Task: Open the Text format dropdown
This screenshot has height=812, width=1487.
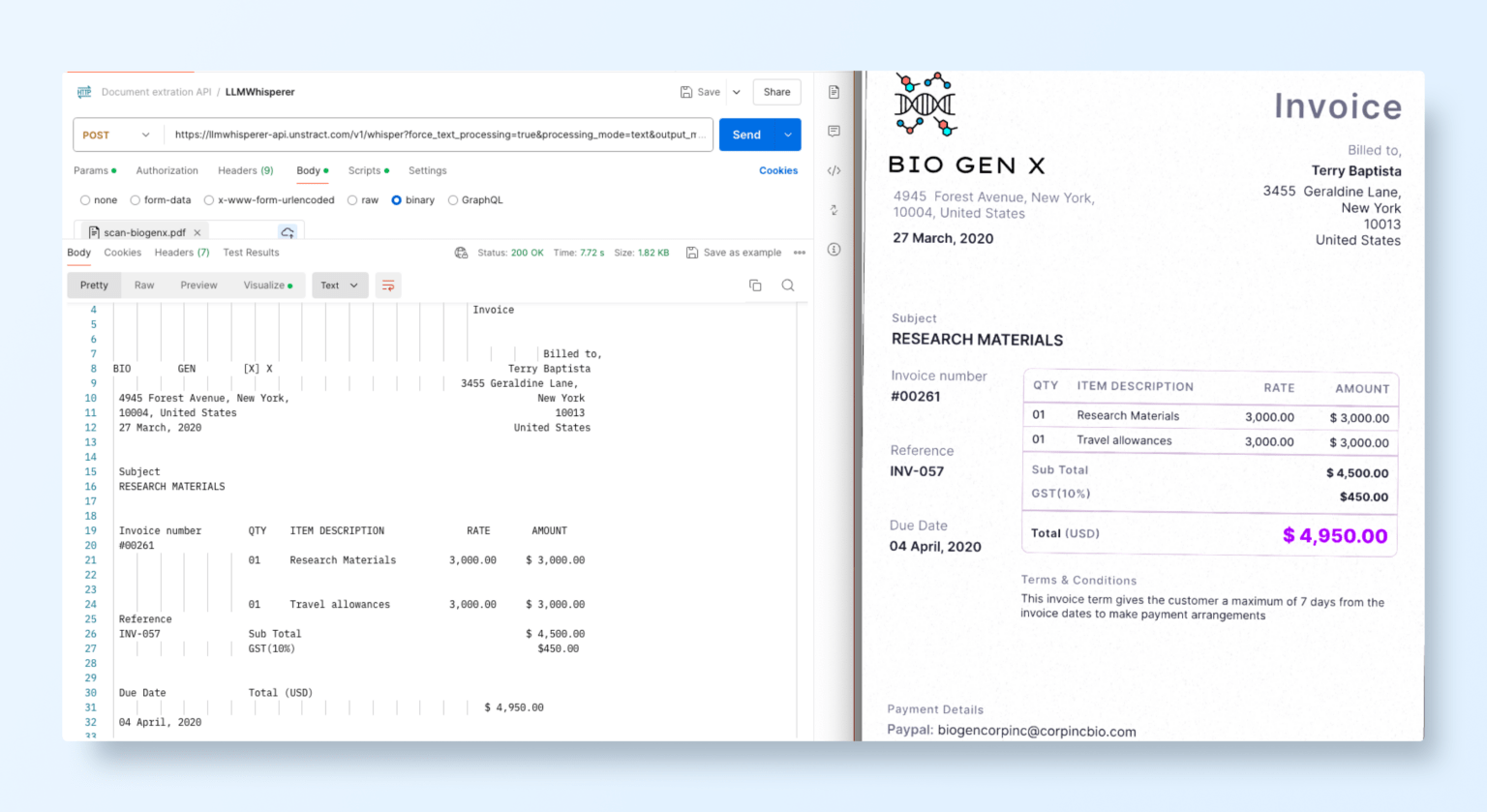Action: [x=340, y=286]
